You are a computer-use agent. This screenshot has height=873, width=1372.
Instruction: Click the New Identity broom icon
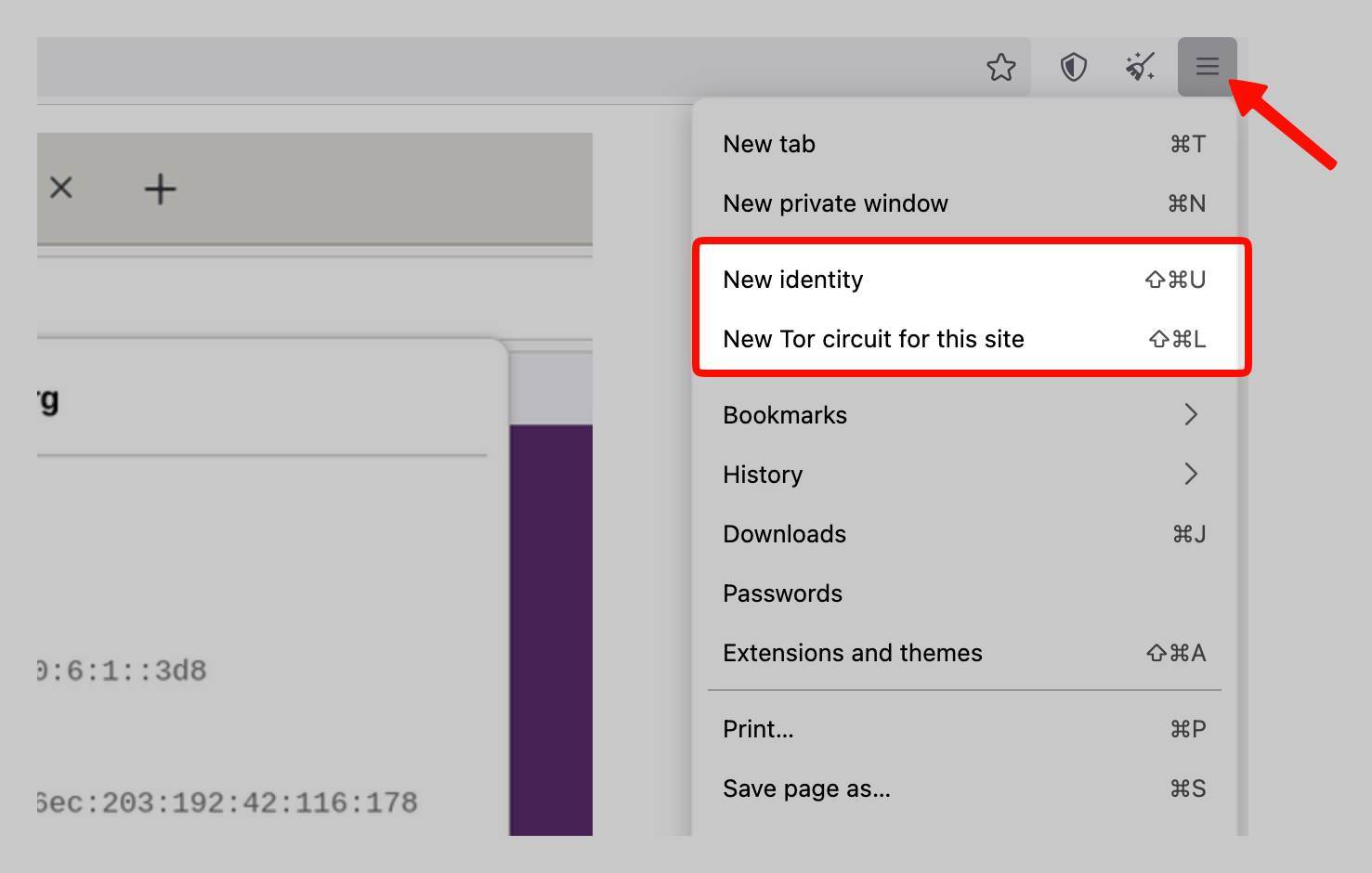click(1140, 67)
